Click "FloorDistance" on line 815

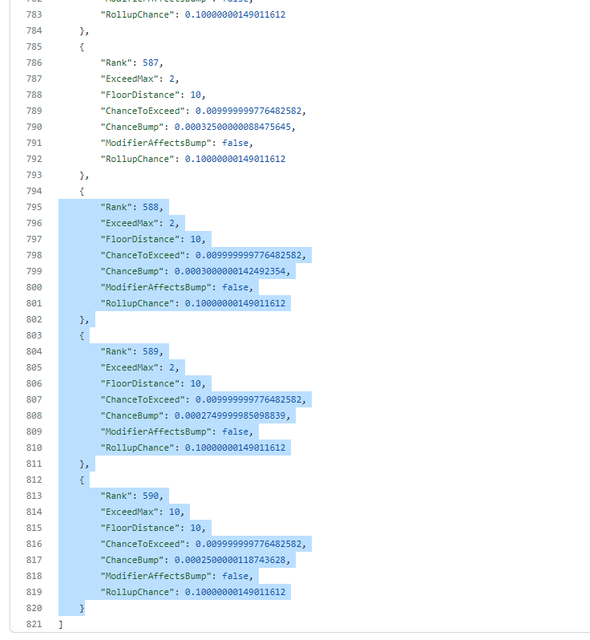pos(140,528)
